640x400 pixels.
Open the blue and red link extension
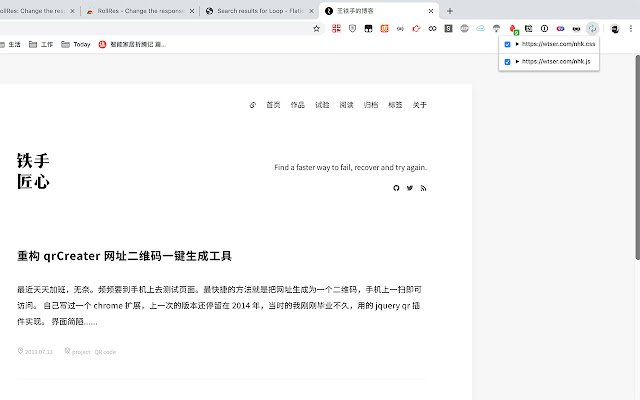coord(560,28)
